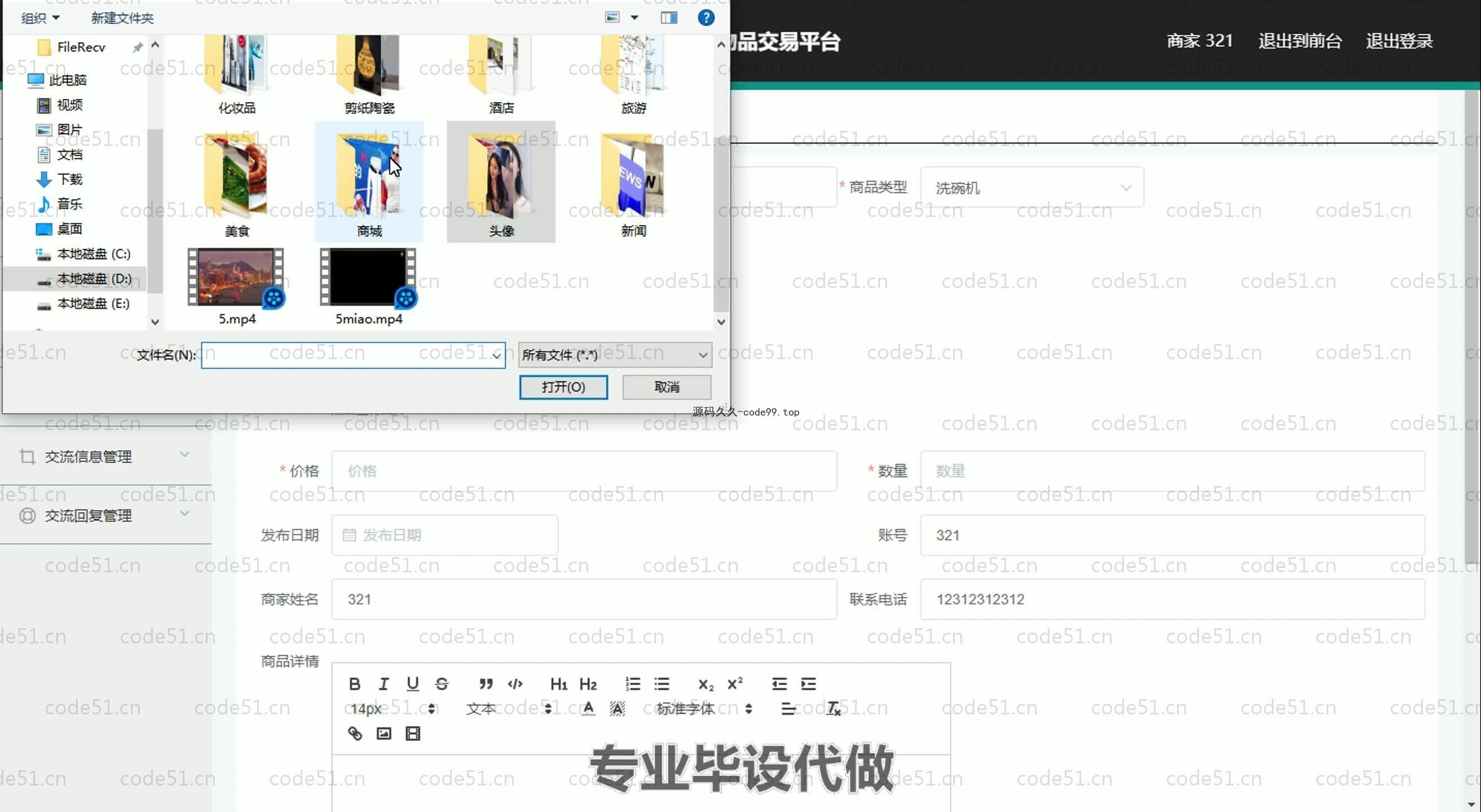Click 退出登录 in the header
1481x812 pixels.
coord(1399,41)
